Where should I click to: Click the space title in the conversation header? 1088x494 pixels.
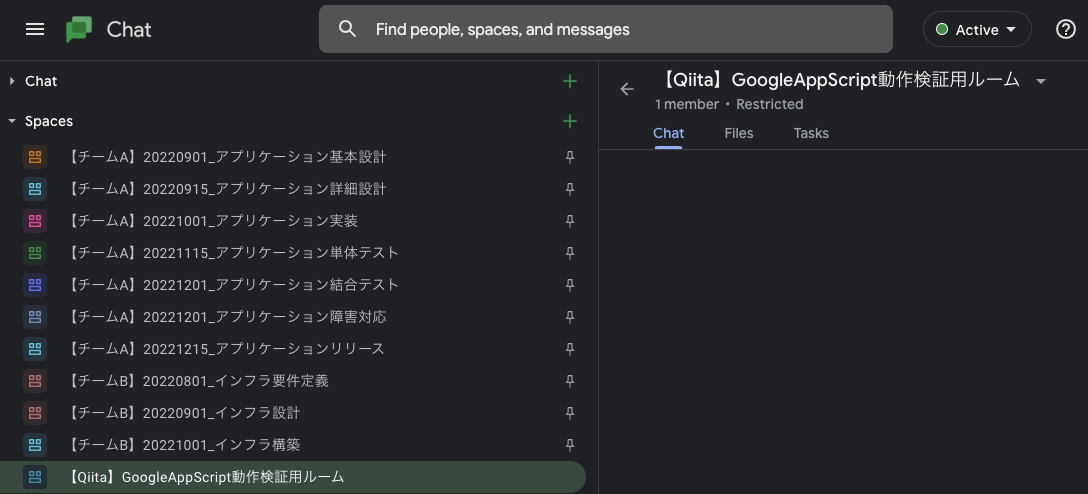click(838, 80)
